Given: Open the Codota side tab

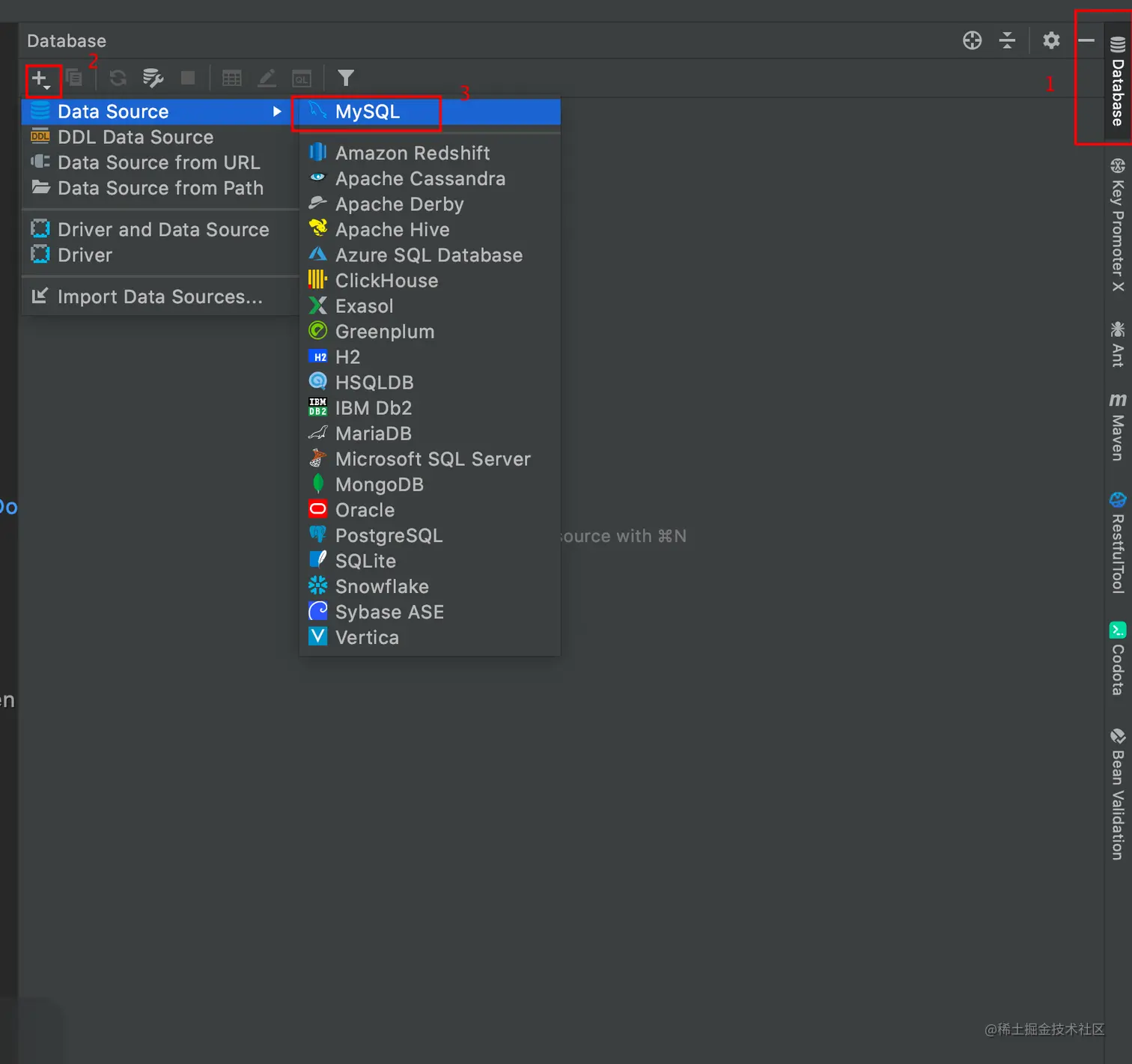Looking at the screenshot, I should (1118, 658).
